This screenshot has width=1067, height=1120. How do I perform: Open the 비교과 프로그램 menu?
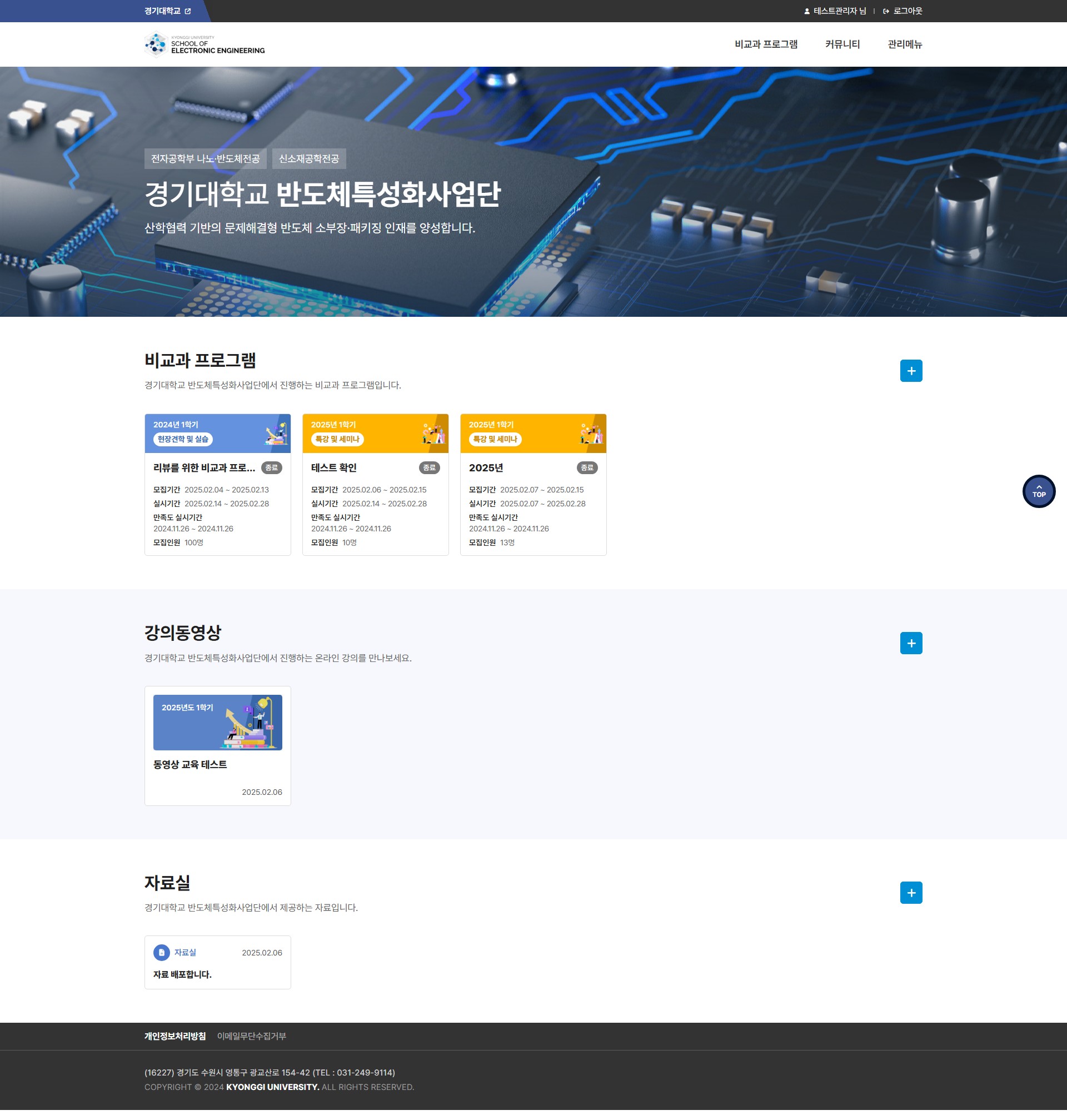[766, 44]
